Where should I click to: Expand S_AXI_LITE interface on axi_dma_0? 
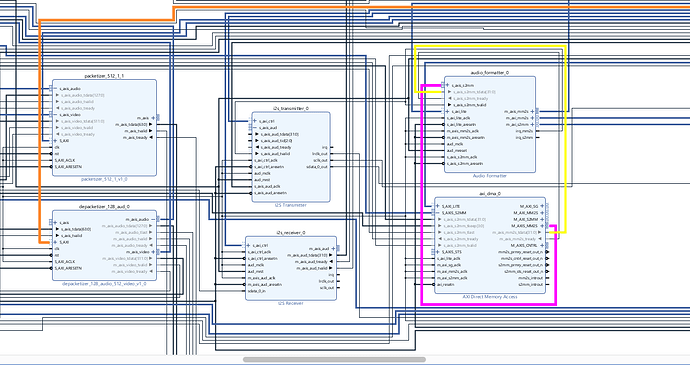point(438,206)
